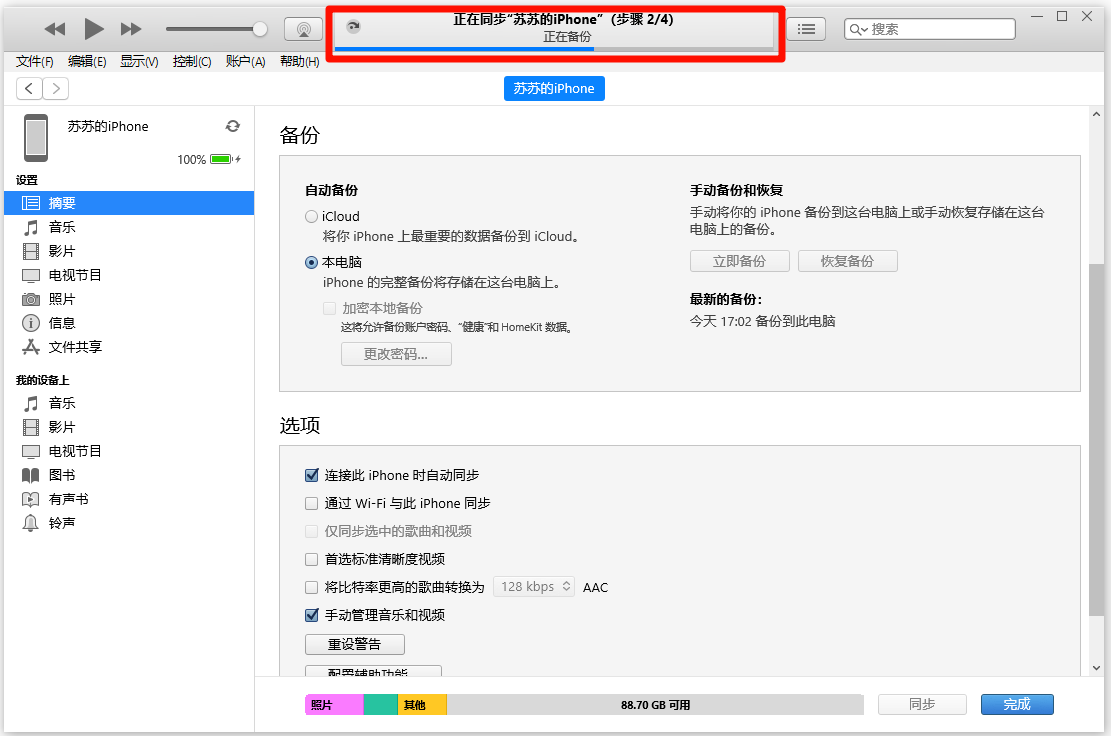
Task: Click the 今天 17:02 备份到此电脑 text
Action: pyautogui.click(x=762, y=322)
